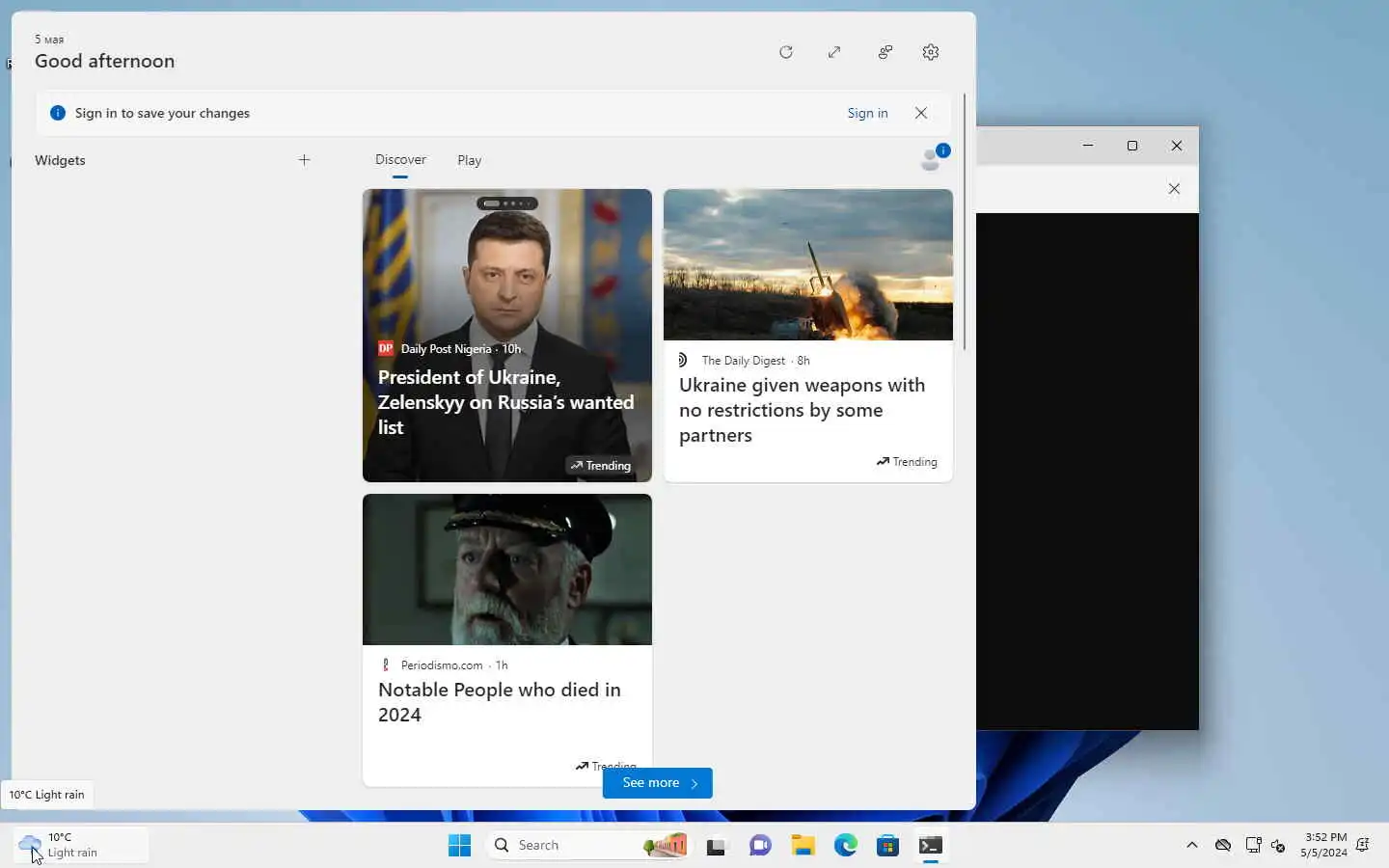This screenshot has height=868, width=1389.
Task: Click carousel page indicator dots on Zelenskyy card
Action: coord(507,203)
